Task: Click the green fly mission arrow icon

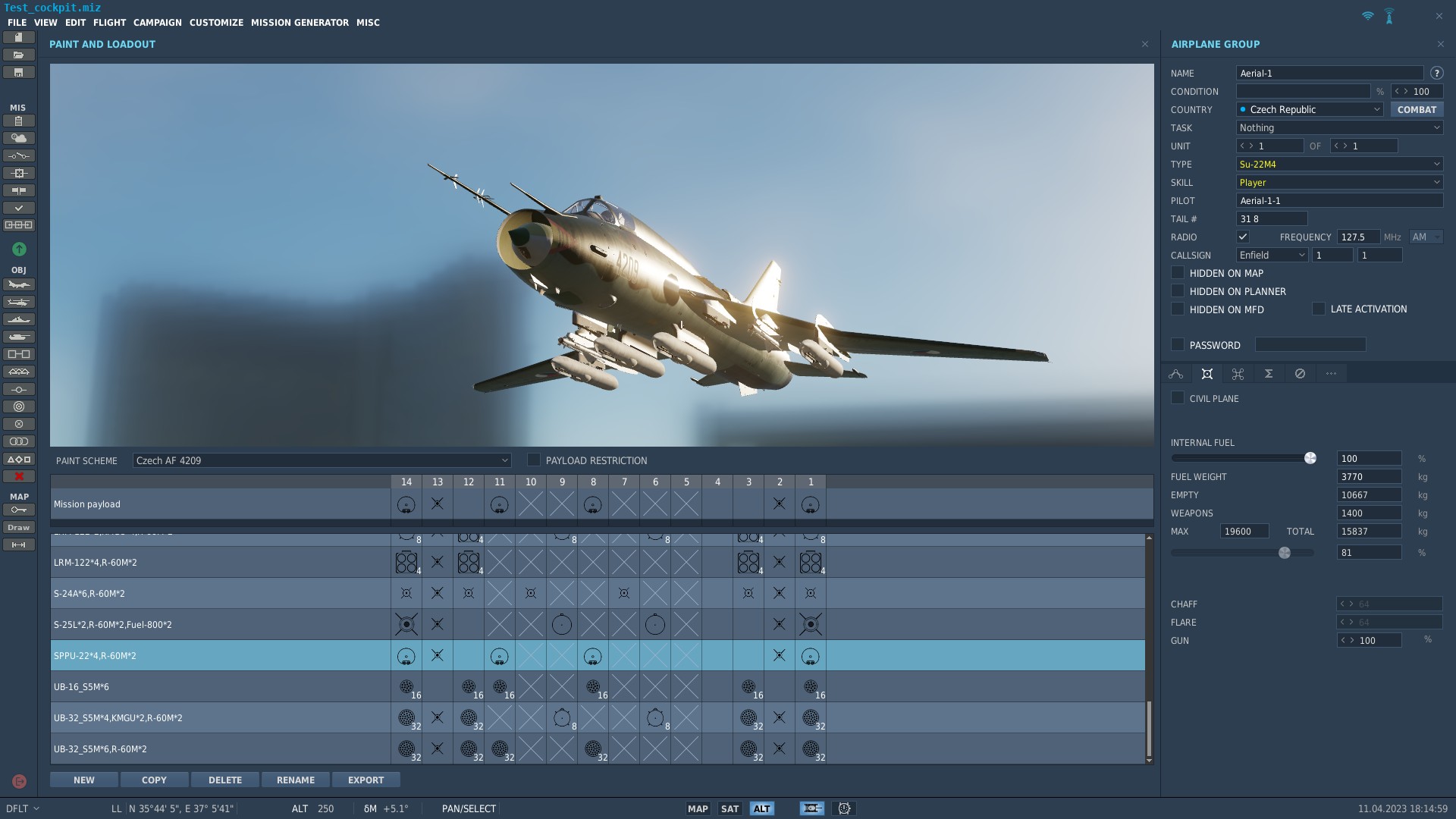Action: click(x=19, y=249)
